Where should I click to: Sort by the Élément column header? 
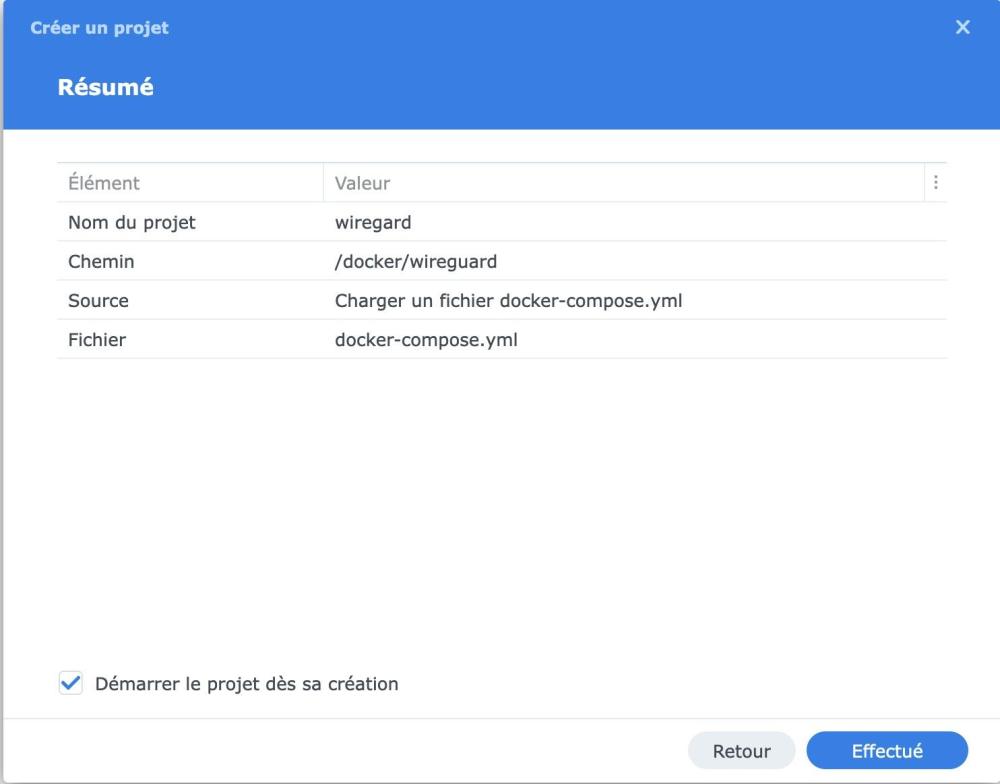coord(104,183)
